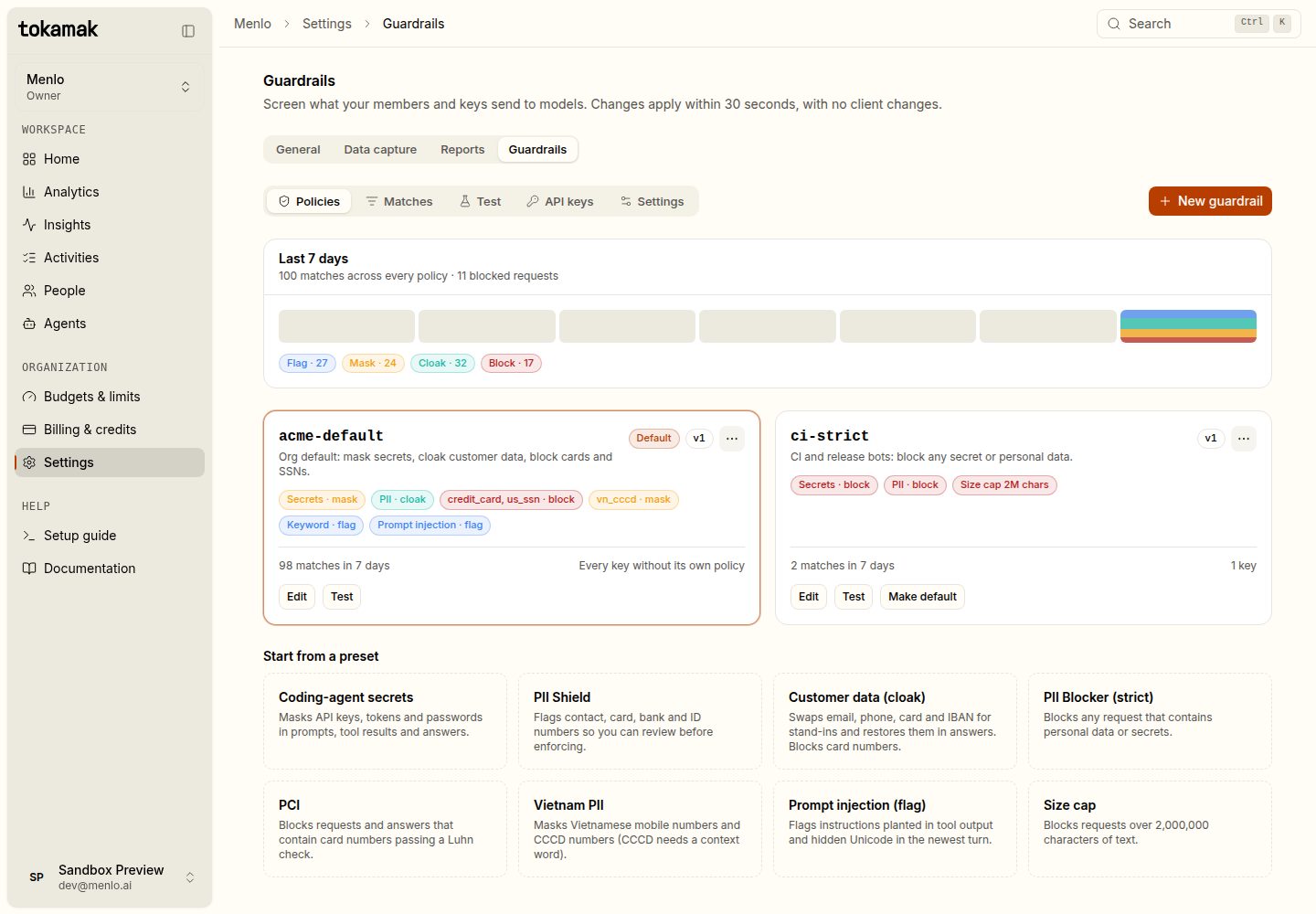Open the Matches sub-tab
This screenshot has height=914, width=1316.
(399, 202)
